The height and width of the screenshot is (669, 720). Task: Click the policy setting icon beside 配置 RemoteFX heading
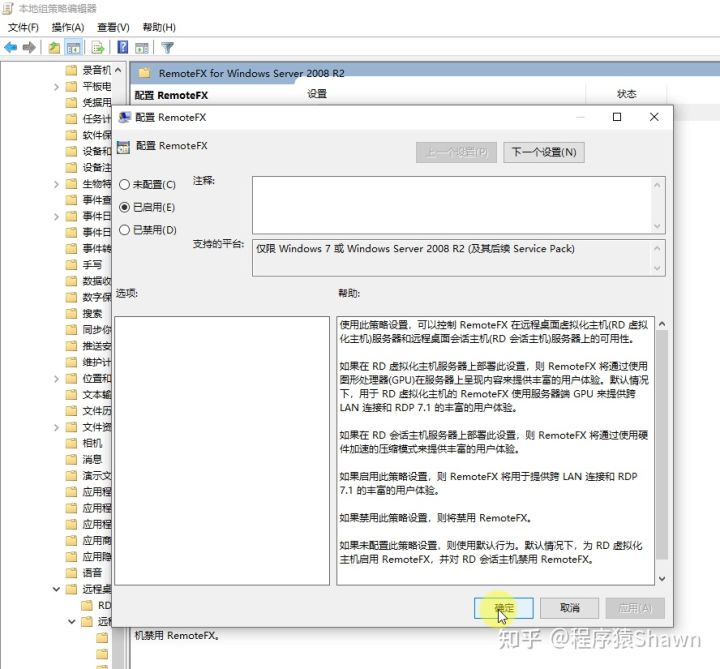click(x=123, y=147)
